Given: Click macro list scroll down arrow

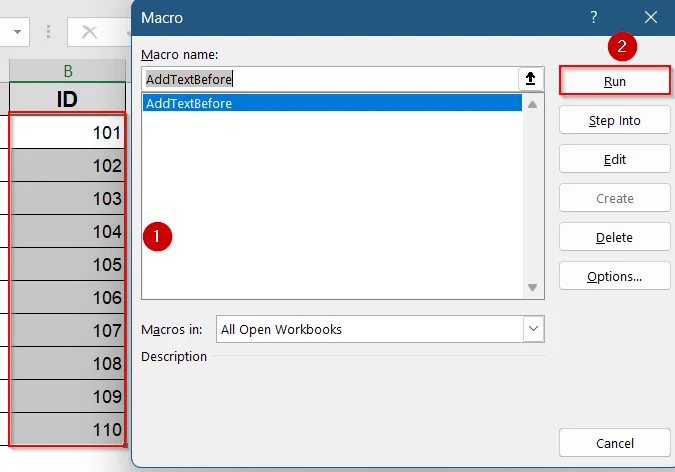Looking at the screenshot, I should pyautogui.click(x=533, y=287).
